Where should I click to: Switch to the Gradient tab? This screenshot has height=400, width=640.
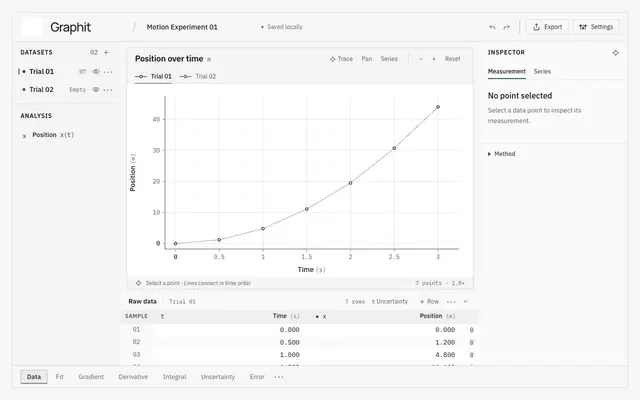tap(91, 377)
